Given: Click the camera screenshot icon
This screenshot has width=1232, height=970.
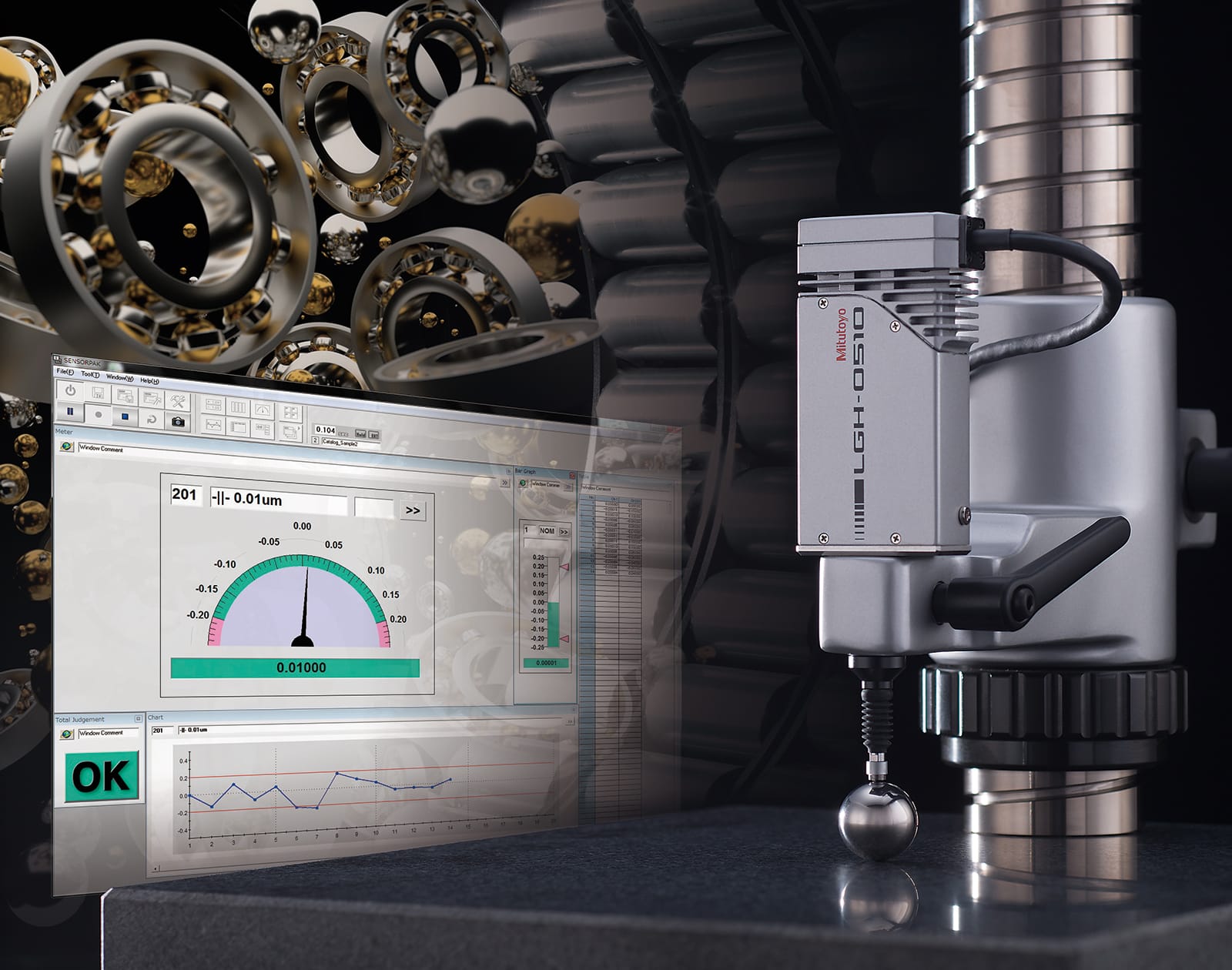Looking at the screenshot, I should coord(178,421).
